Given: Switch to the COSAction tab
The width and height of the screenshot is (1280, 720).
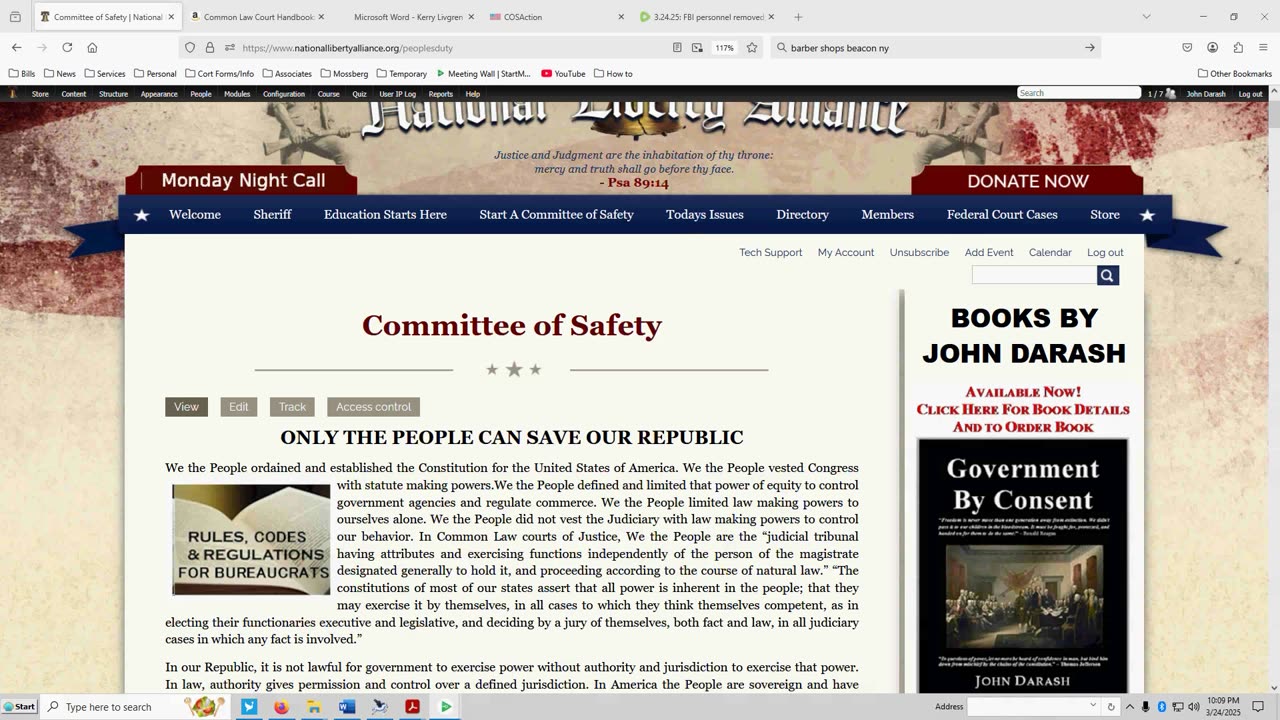Looking at the screenshot, I should click(557, 17).
